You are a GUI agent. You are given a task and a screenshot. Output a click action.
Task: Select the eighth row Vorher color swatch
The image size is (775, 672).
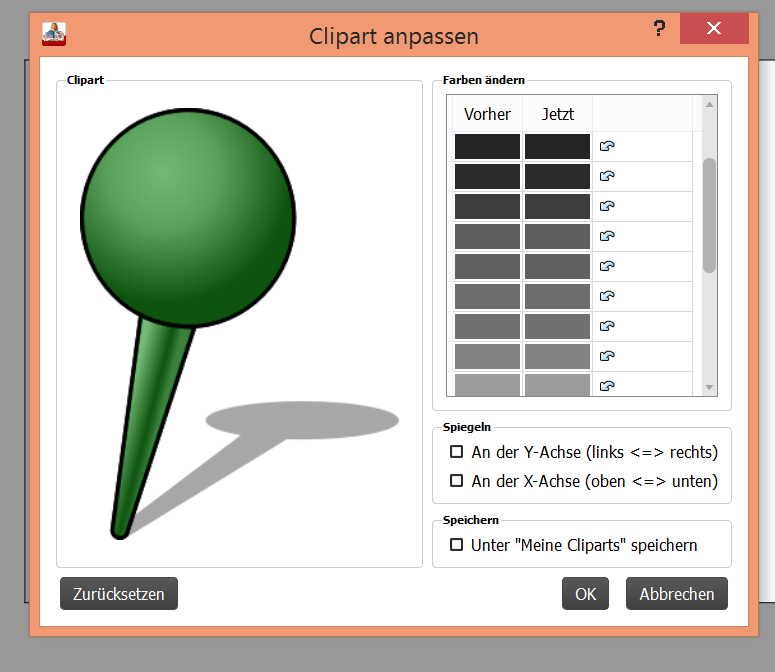click(x=487, y=356)
